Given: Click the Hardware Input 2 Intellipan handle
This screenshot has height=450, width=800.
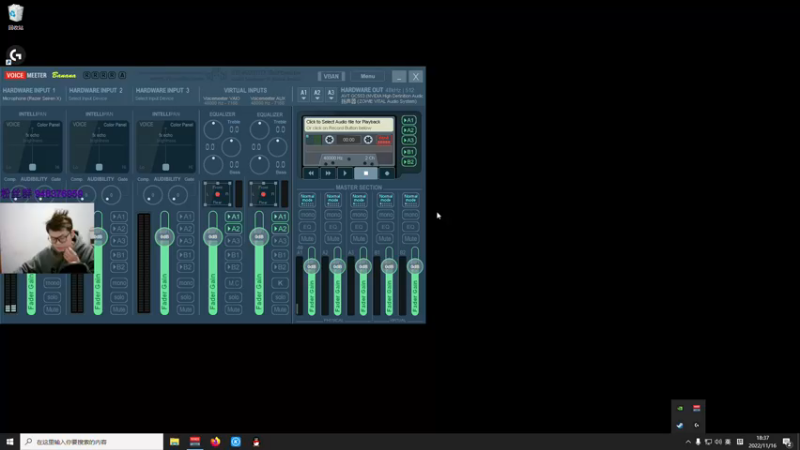Looking at the screenshot, I should (99, 167).
